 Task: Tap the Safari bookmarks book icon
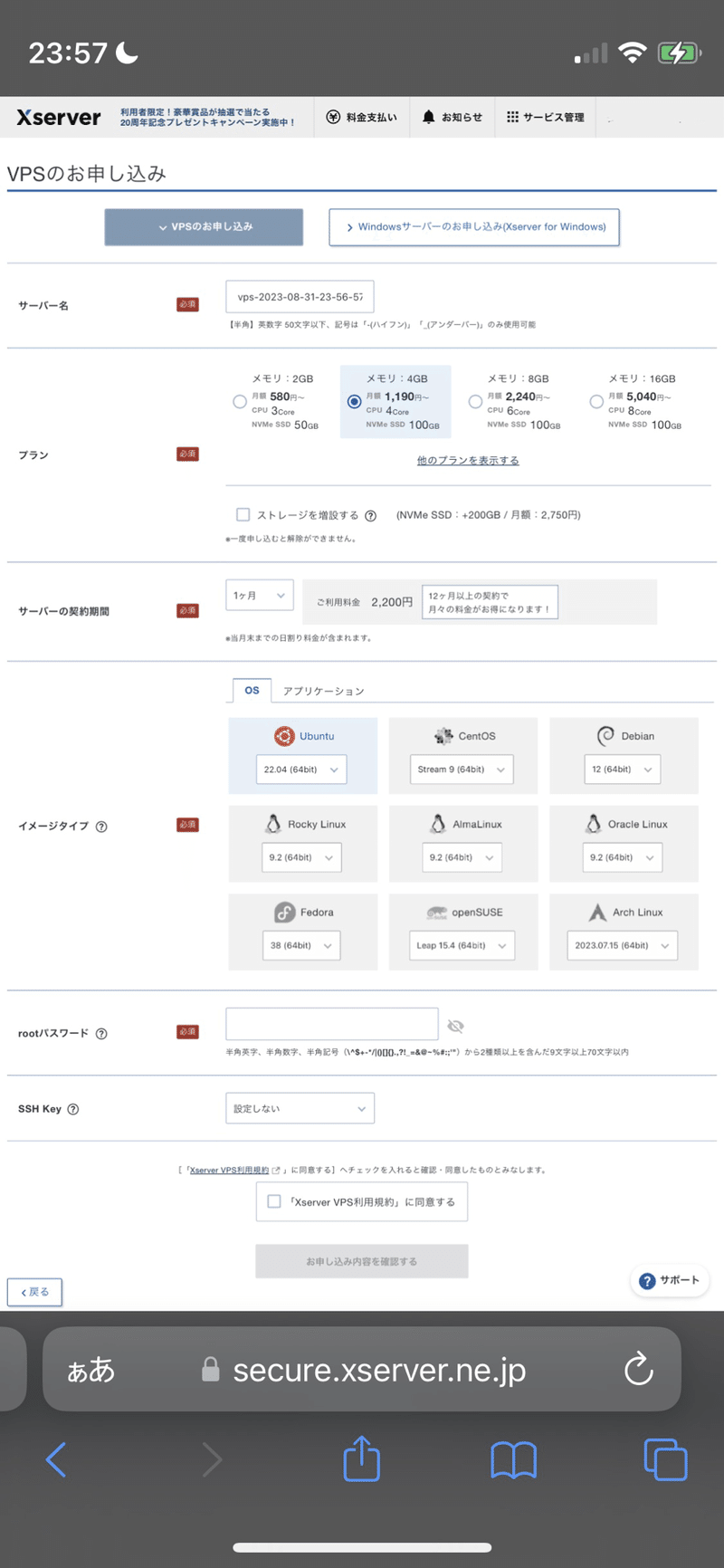point(514,1460)
